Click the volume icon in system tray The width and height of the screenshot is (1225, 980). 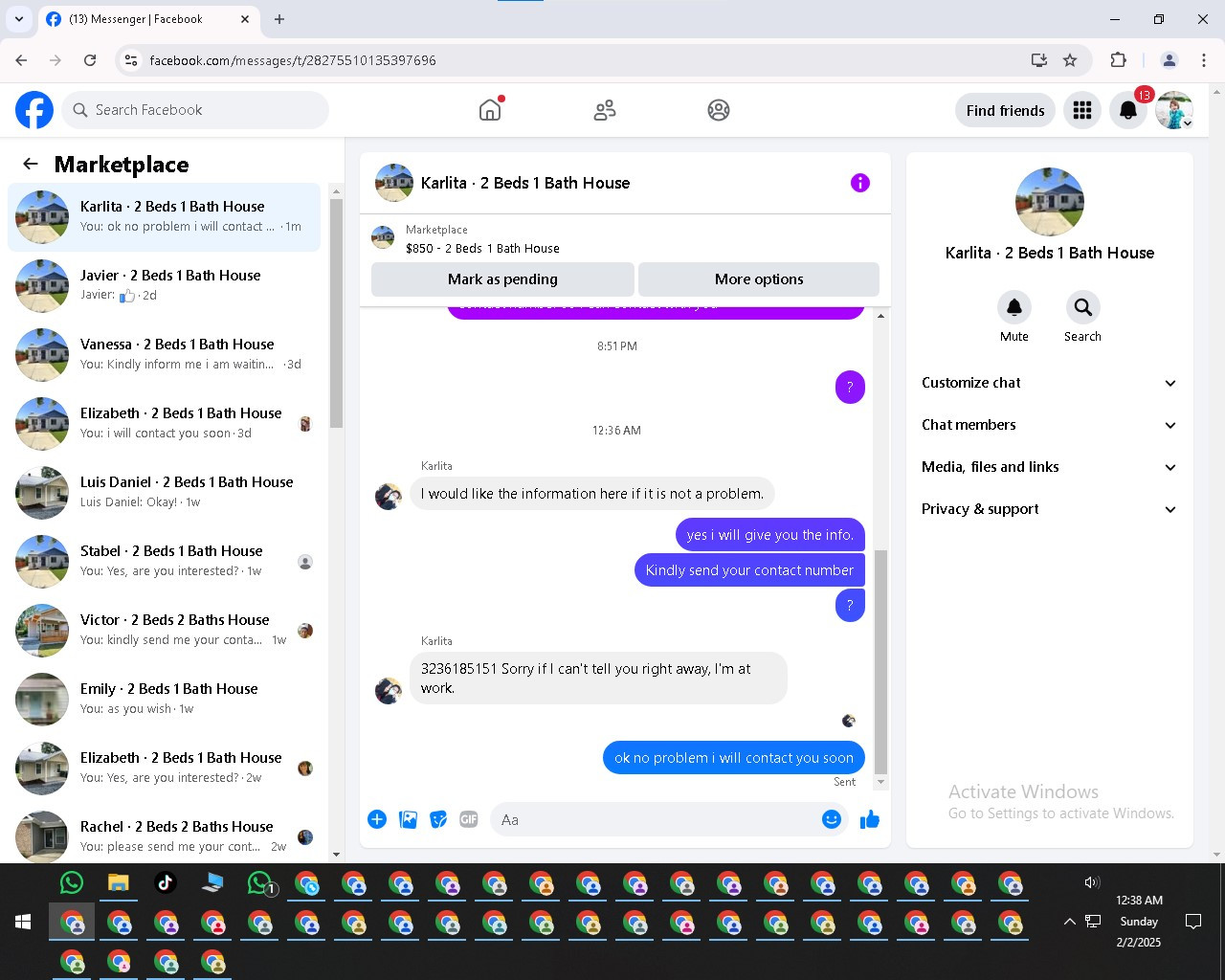[x=1092, y=882]
